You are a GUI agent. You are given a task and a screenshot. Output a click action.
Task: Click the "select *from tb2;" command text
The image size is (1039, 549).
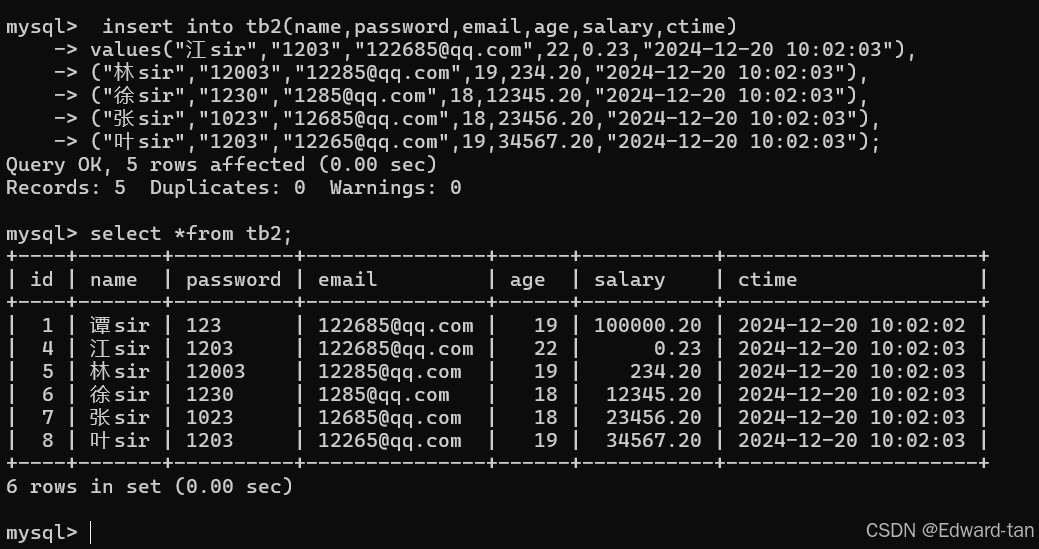[191, 233]
